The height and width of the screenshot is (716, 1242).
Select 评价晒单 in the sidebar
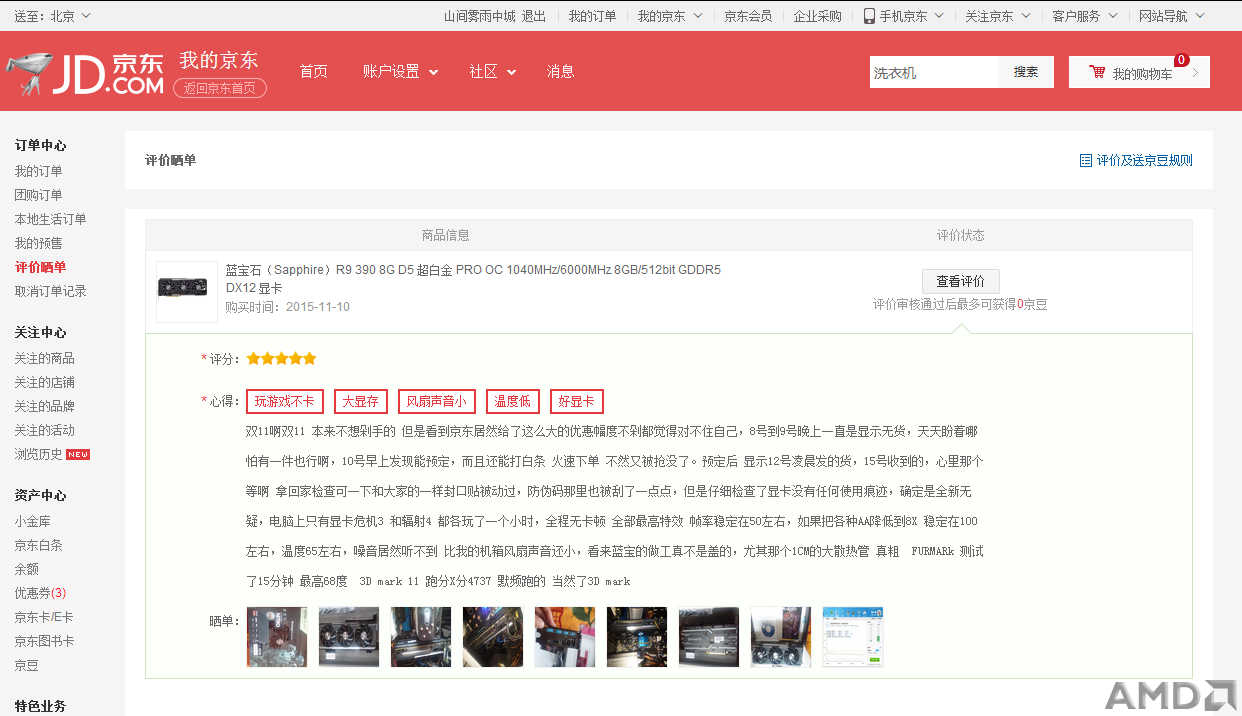[x=40, y=267]
